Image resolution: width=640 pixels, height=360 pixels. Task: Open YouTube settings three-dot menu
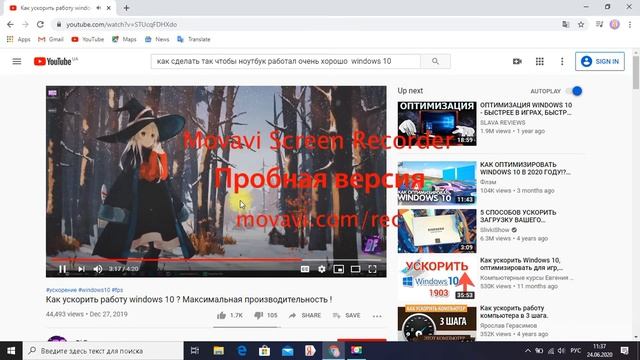[x=562, y=61]
